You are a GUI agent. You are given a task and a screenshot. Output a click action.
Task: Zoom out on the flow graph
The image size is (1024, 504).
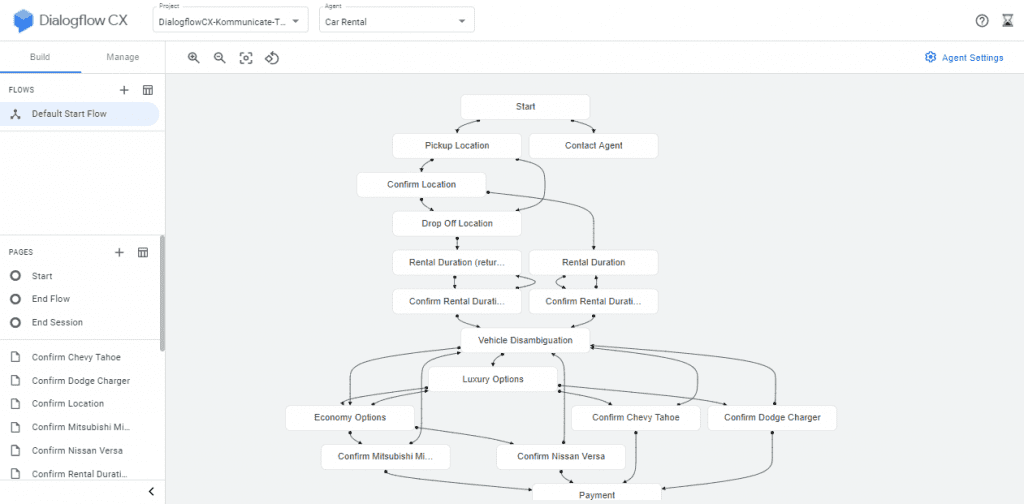click(x=219, y=57)
